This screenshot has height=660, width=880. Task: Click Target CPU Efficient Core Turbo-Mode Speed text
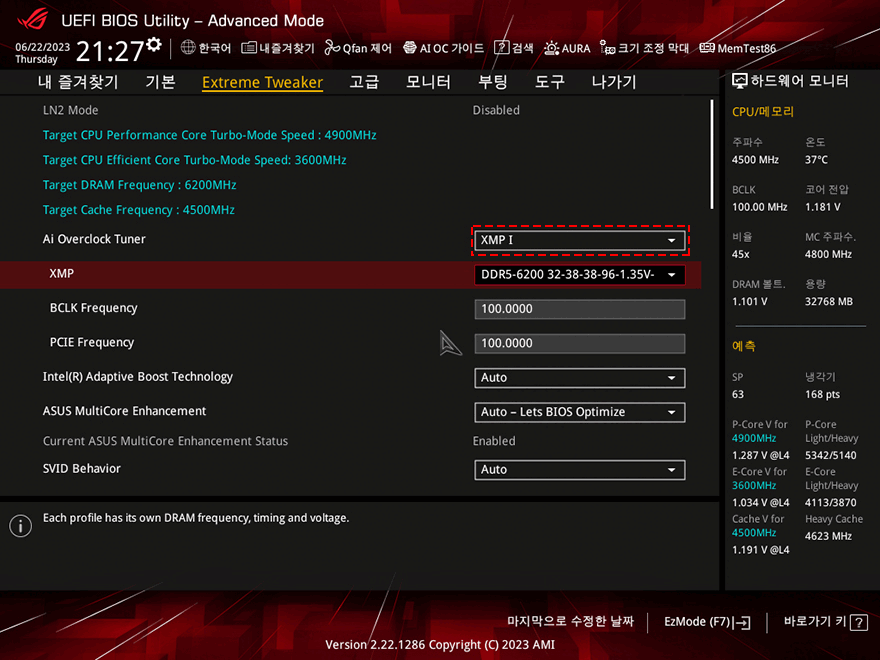[x=194, y=160]
